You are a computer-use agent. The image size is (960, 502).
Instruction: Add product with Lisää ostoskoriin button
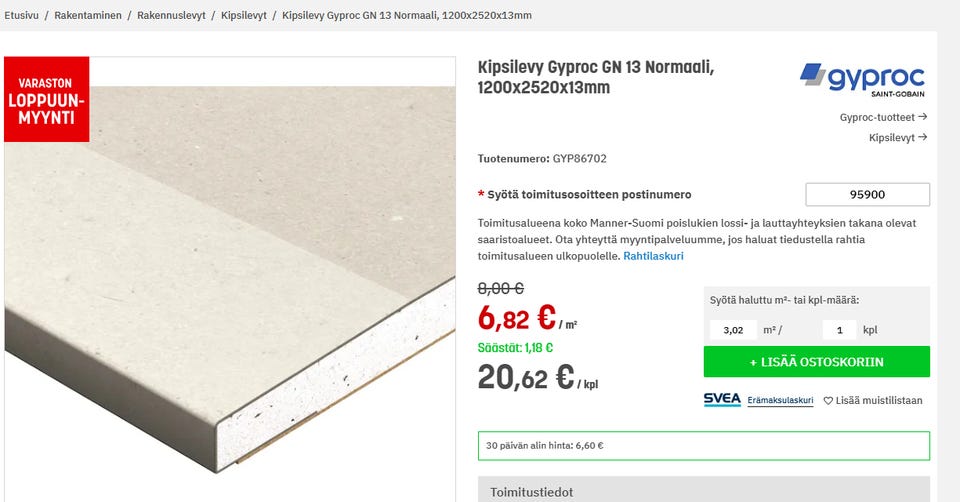pos(817,362)
